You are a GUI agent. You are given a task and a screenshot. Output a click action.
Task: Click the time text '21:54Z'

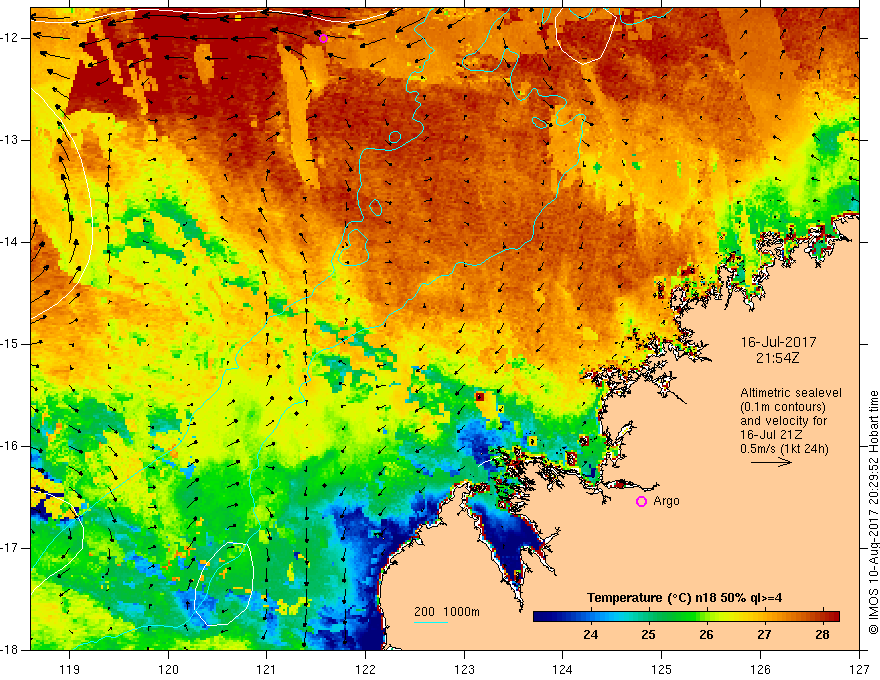(777, 358)
